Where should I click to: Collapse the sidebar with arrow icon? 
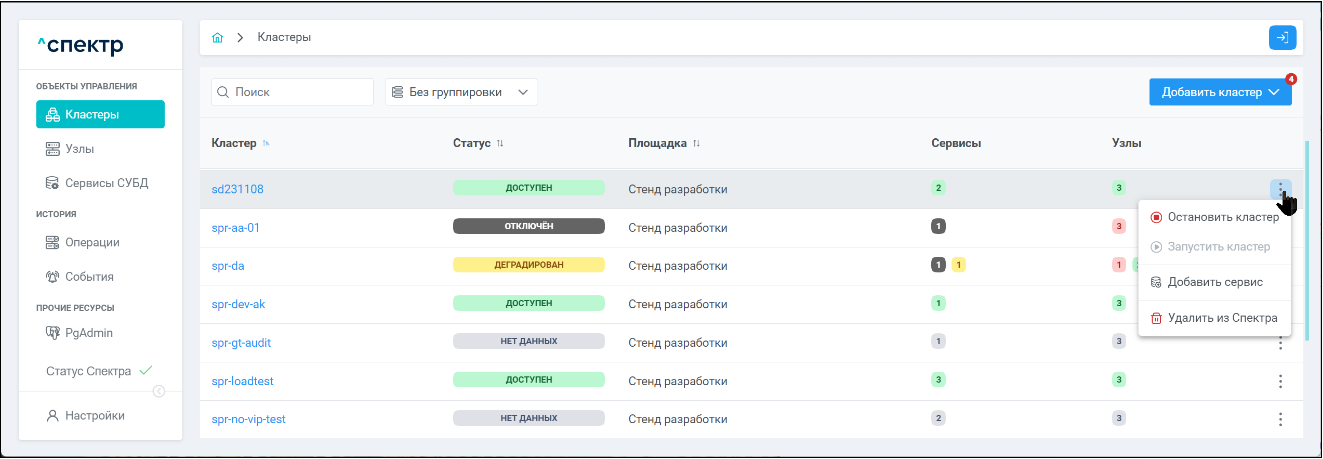[158, 391]
